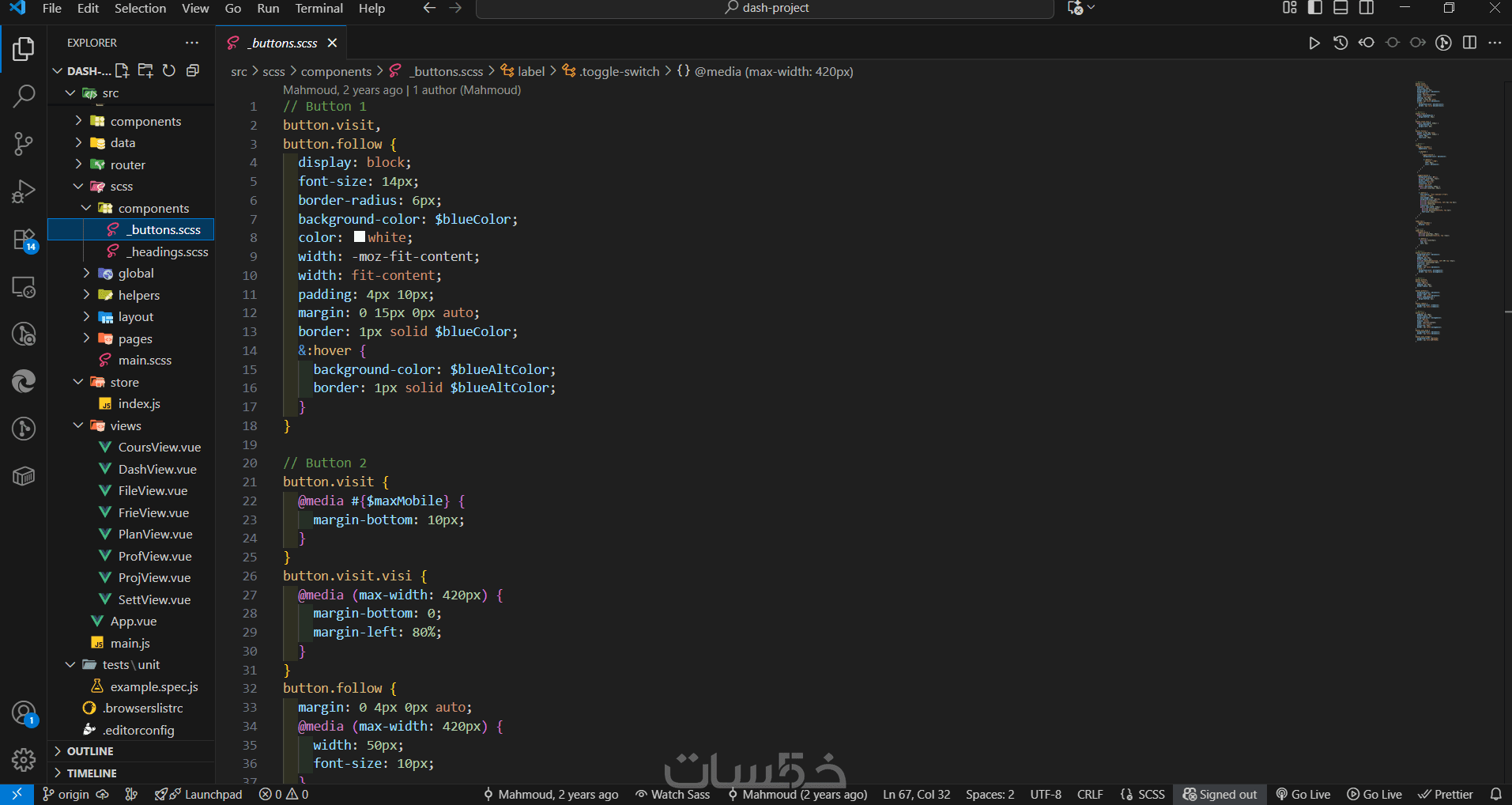The width and height of the screenshot is (1512, 805).
Task: Go back with the left arrow
Action: [x=429, y=8]
